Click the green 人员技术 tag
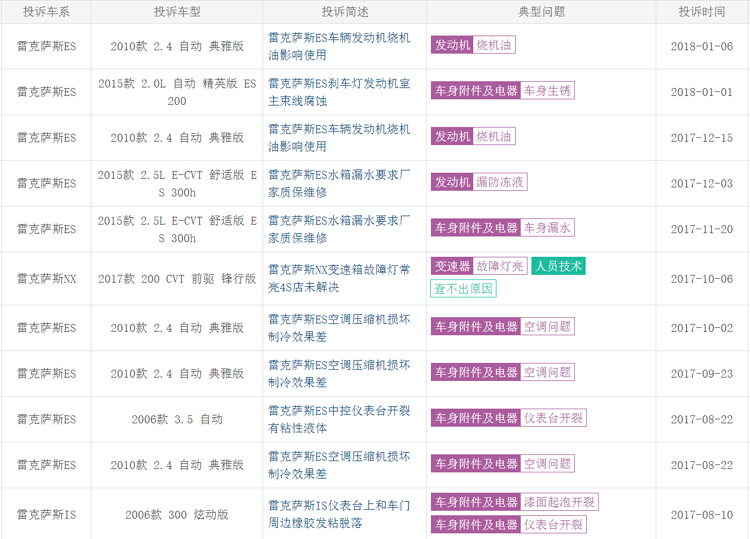This screenshot has width=750, height=539. [558, 266]
